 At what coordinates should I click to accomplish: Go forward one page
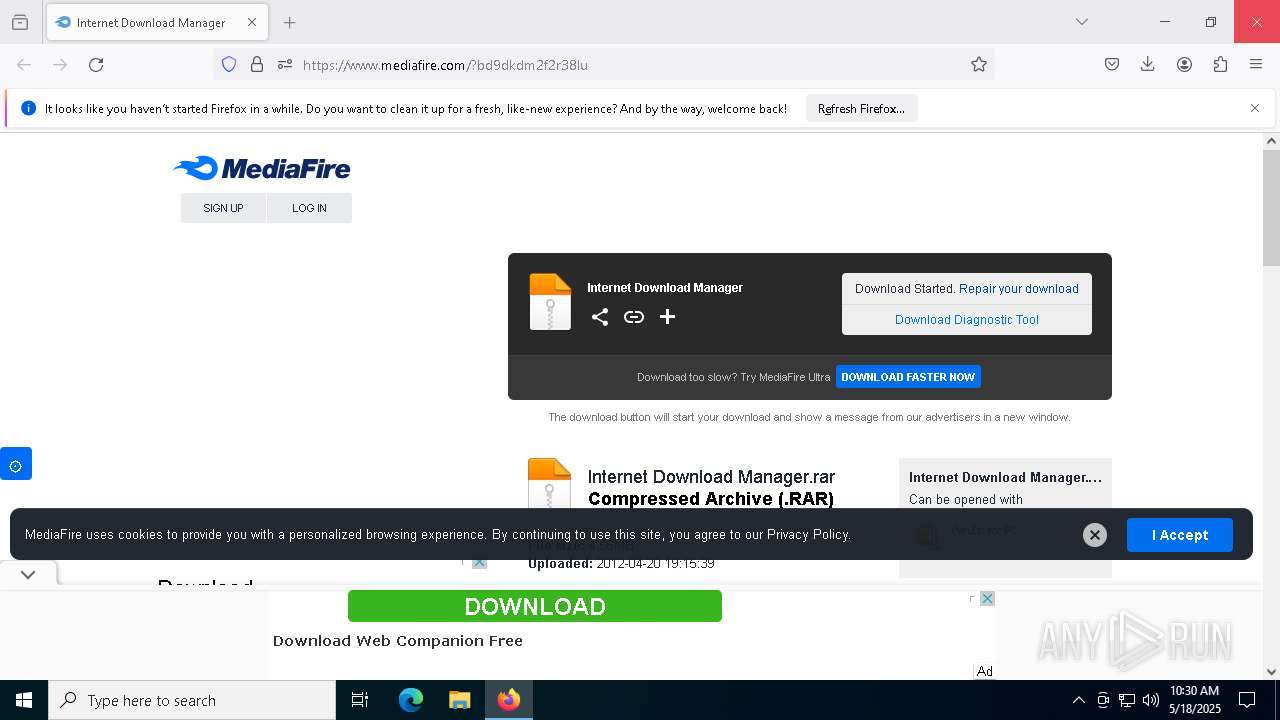point(60,64)
